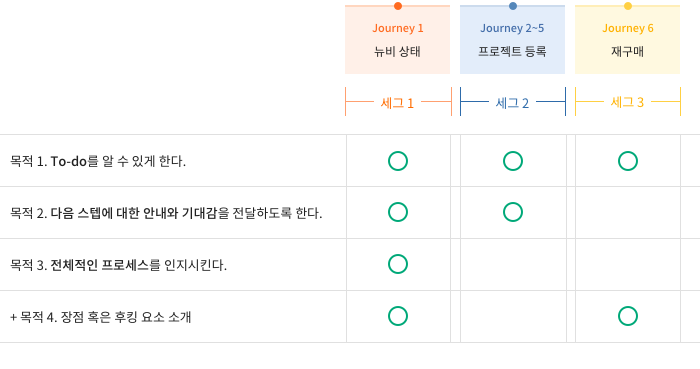
Task: Click the orange 세그 1 label
Action: click(397, 103)
